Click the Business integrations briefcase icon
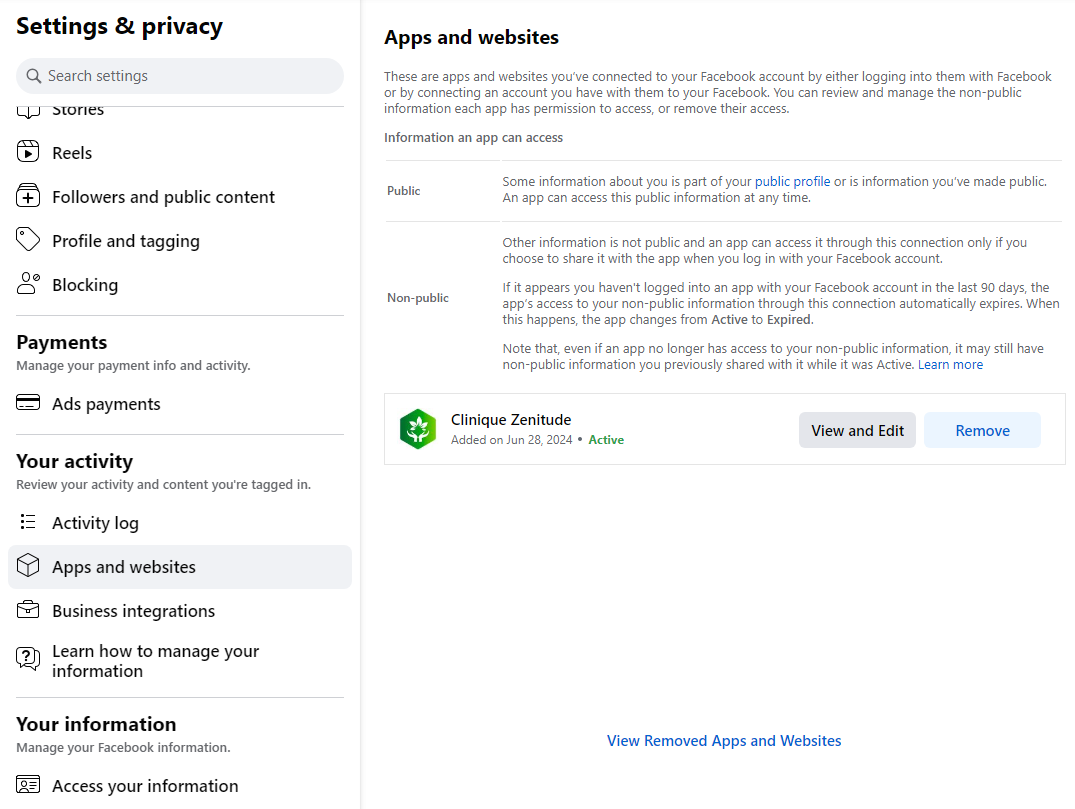1075x809 pixels. pos(28,611)
